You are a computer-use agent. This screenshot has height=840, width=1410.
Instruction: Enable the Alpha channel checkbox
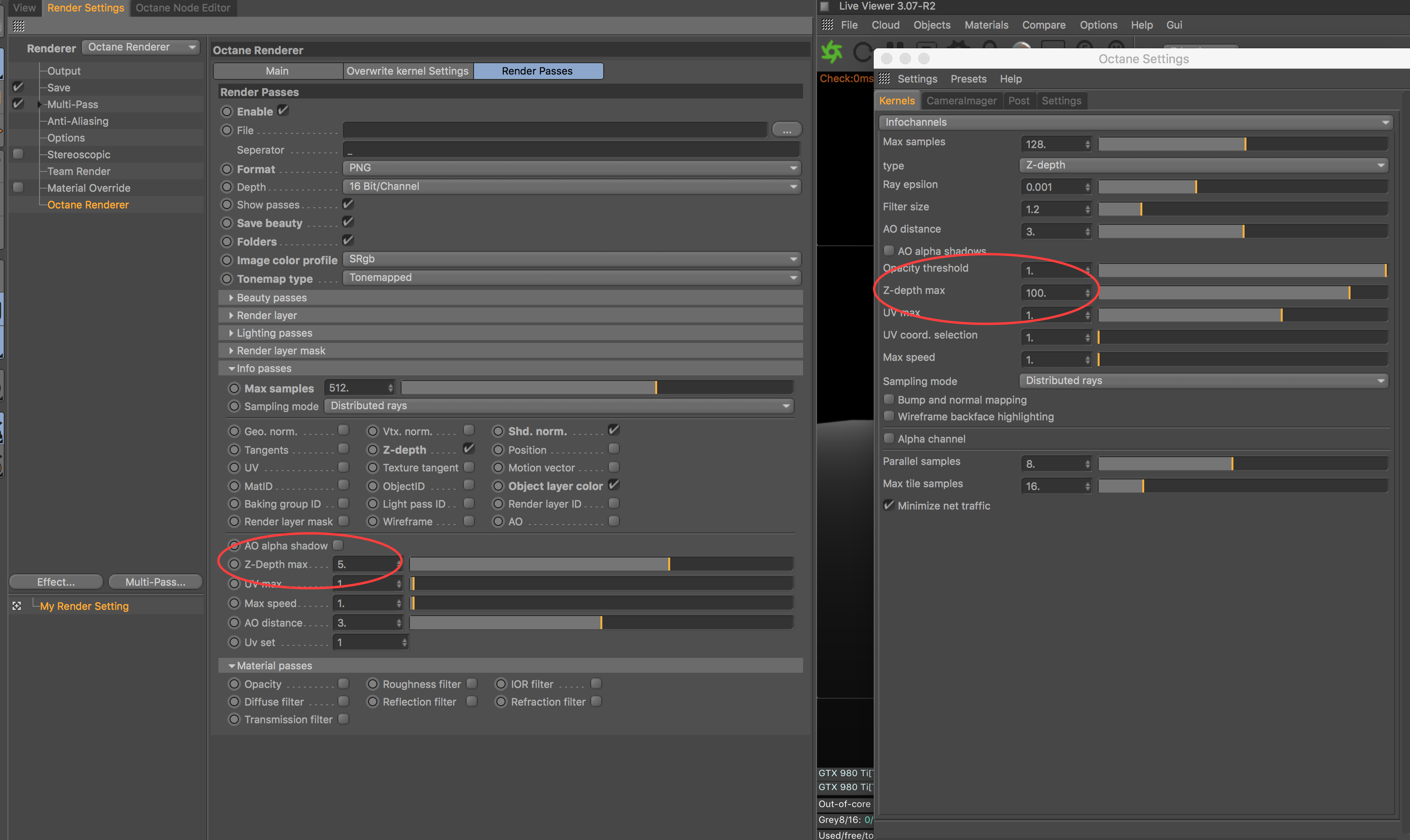coord(889,438)
